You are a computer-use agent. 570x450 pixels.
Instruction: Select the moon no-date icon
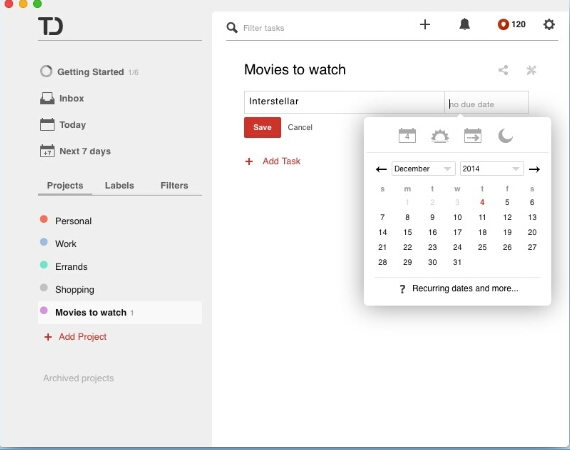[x=505, y=136]
